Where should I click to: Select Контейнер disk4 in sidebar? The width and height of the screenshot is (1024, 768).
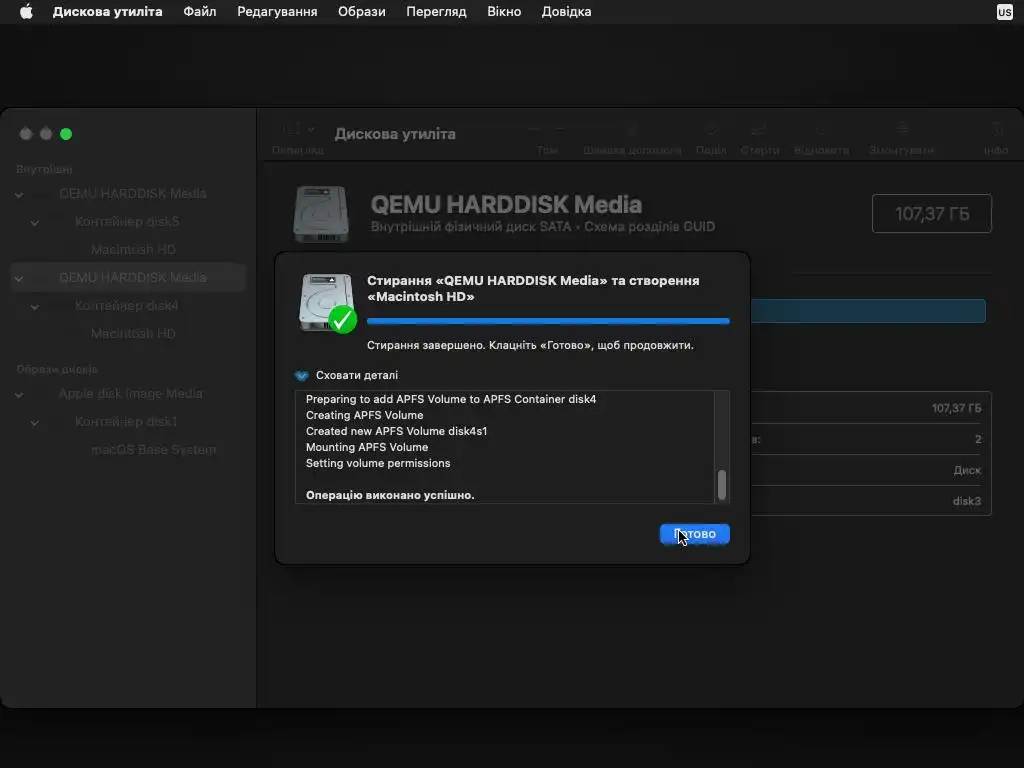click(127, 305)
